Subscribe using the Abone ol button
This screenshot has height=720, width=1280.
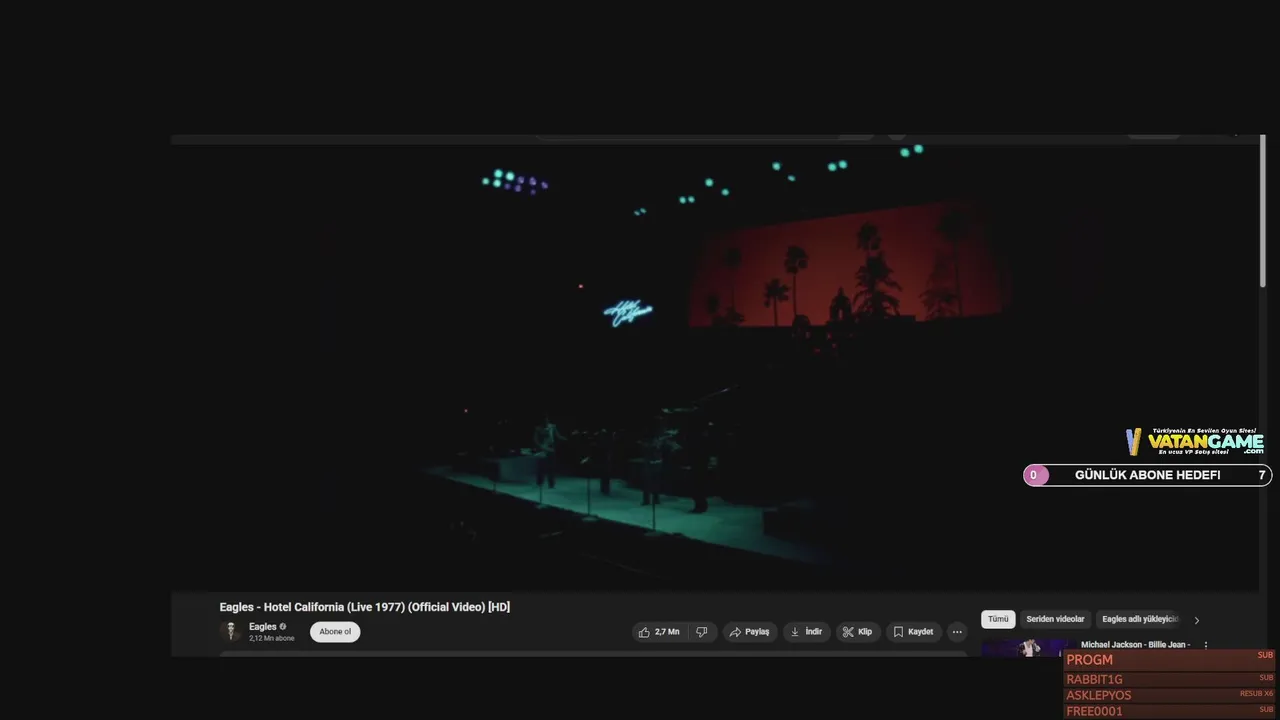click(335, 632)
